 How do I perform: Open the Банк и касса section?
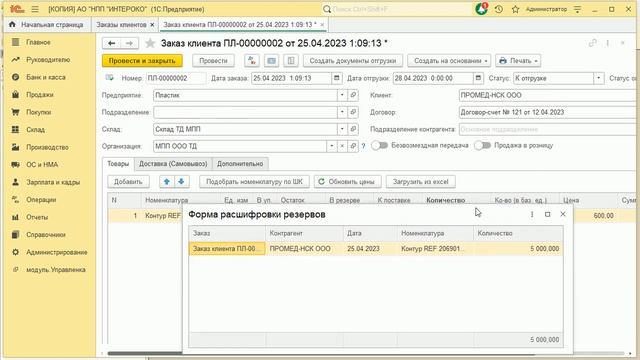coord(46,77)
